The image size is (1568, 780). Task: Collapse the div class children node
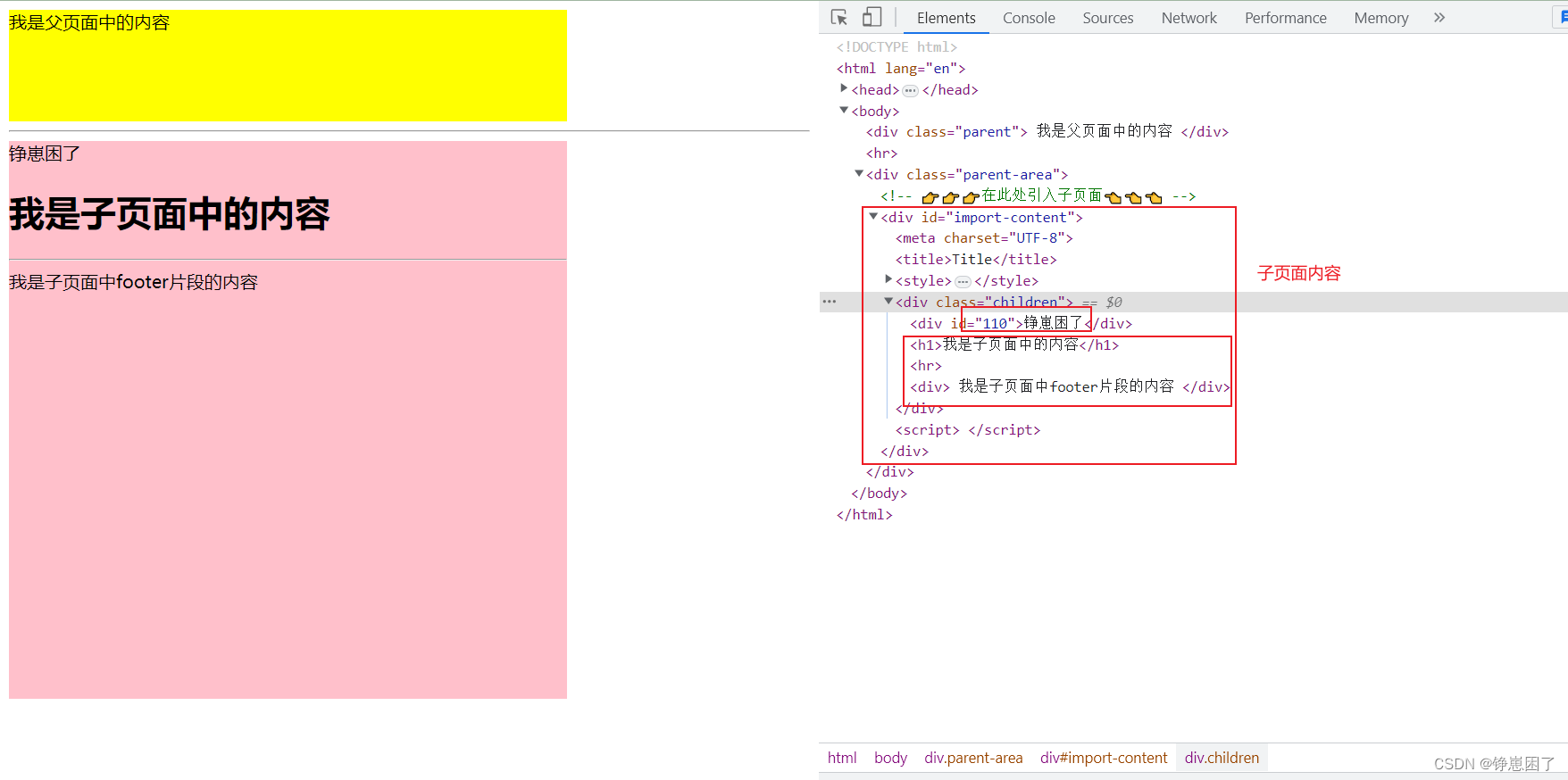pos(888,301)
